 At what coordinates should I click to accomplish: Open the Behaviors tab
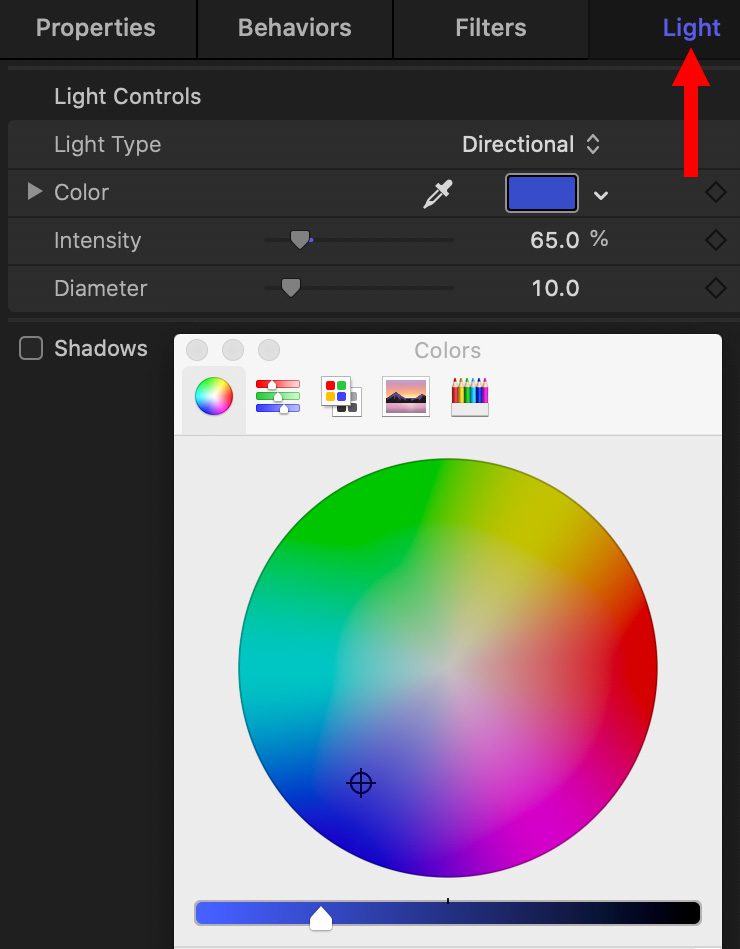click(295, 28)
